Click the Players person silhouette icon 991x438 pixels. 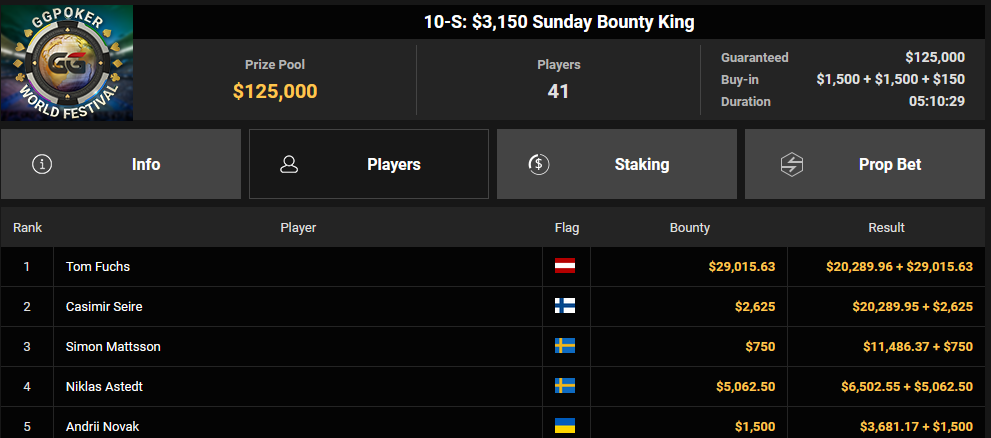click(x=289, y=164)
